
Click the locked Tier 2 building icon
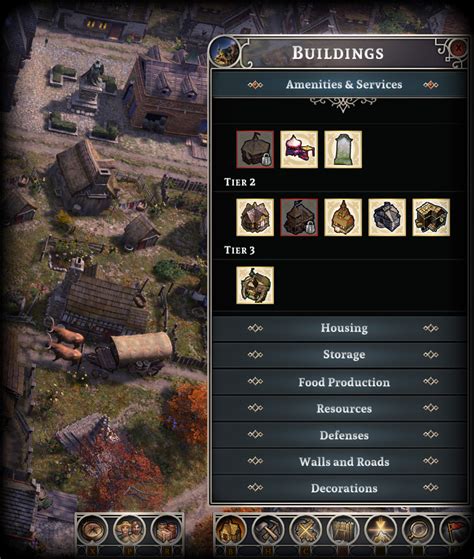[x=299, y=217]
